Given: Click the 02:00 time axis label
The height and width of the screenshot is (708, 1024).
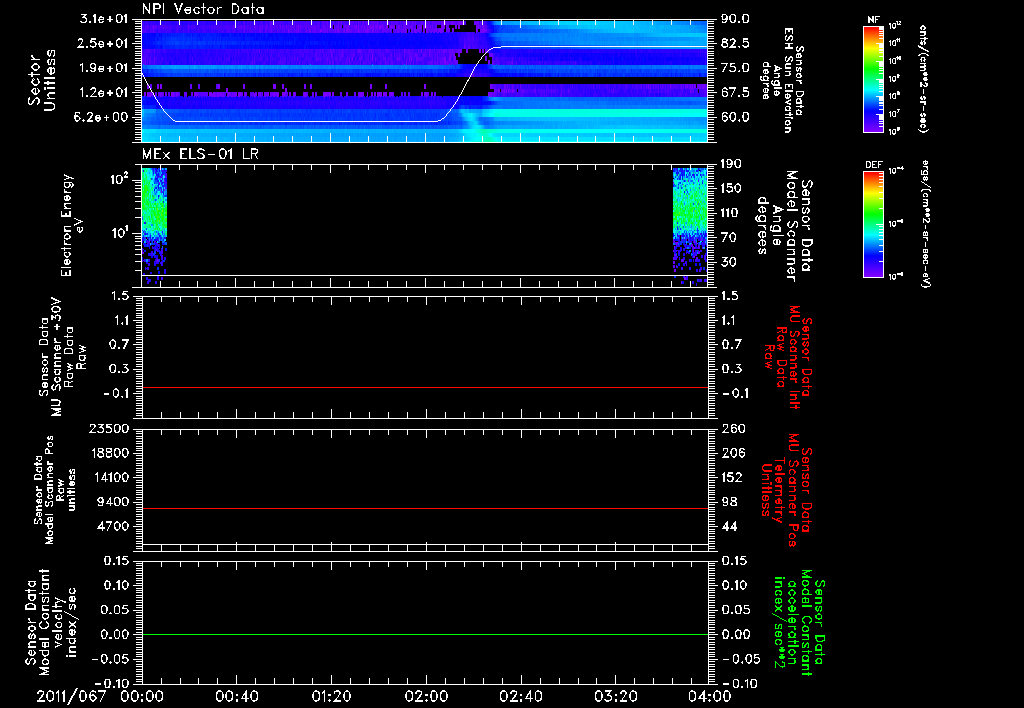Looking at the screenshot, I should click(x=426, y=696).
